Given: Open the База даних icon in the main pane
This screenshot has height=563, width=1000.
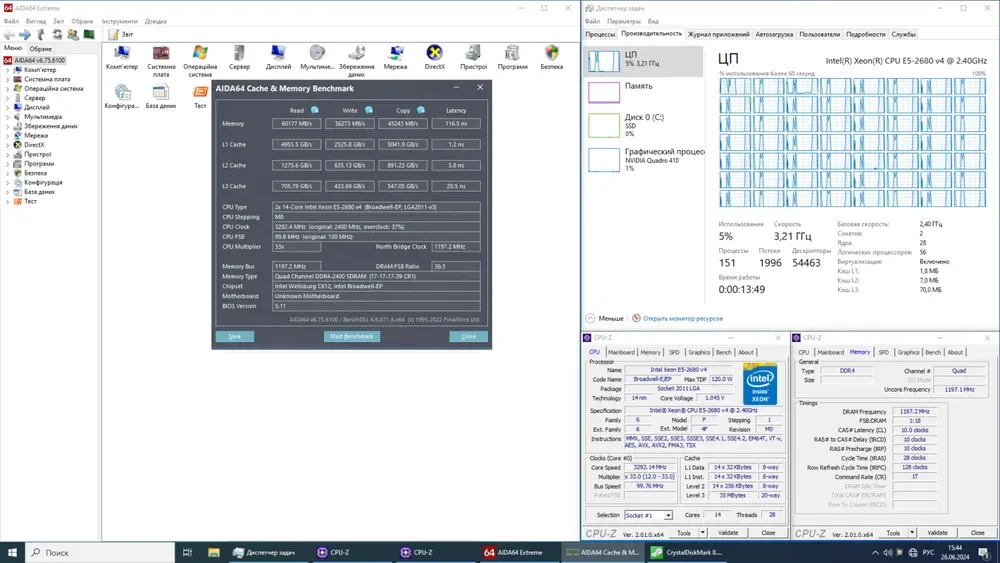Looking at the screenshot, I should click(x=160, y=92).
